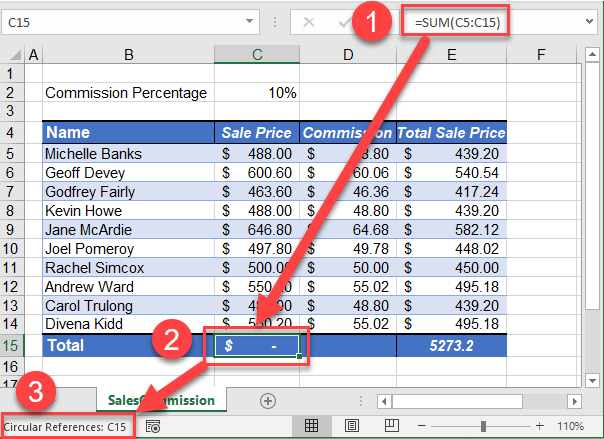Click the Total Sale Price header cell

point(451,132)
